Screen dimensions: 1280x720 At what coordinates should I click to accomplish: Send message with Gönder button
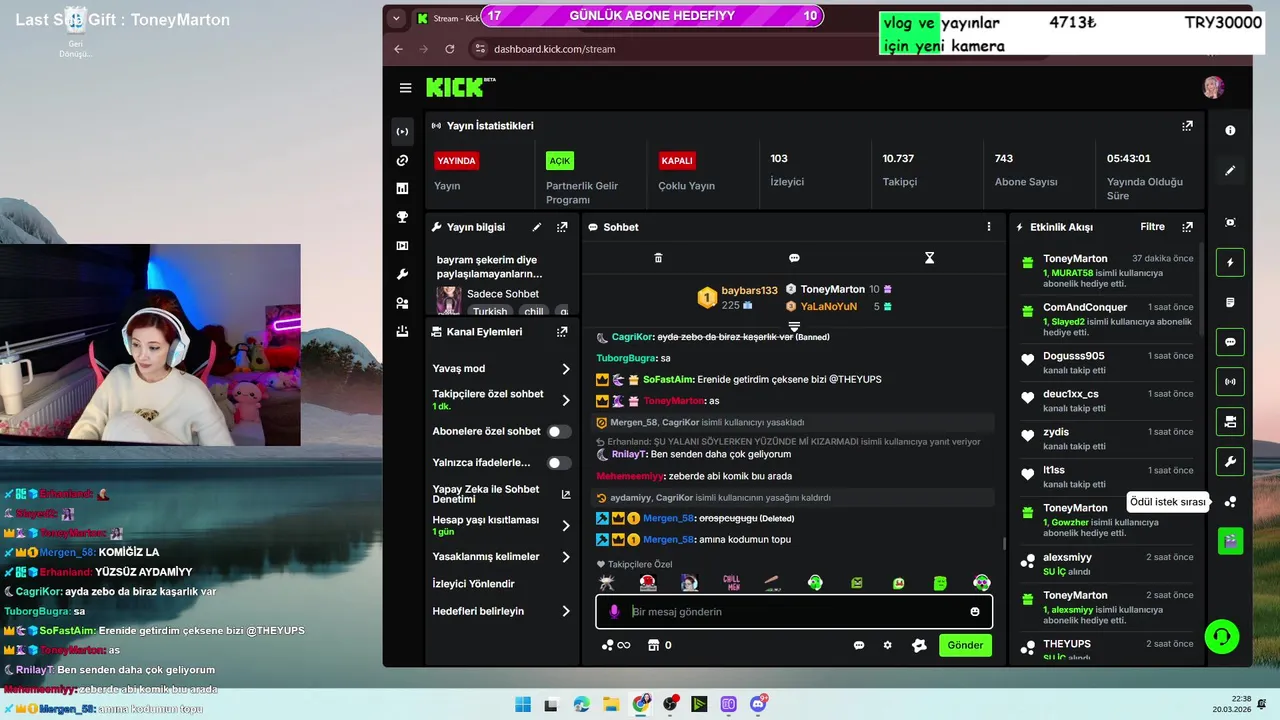pyautogui.click(x=965, y=645)
